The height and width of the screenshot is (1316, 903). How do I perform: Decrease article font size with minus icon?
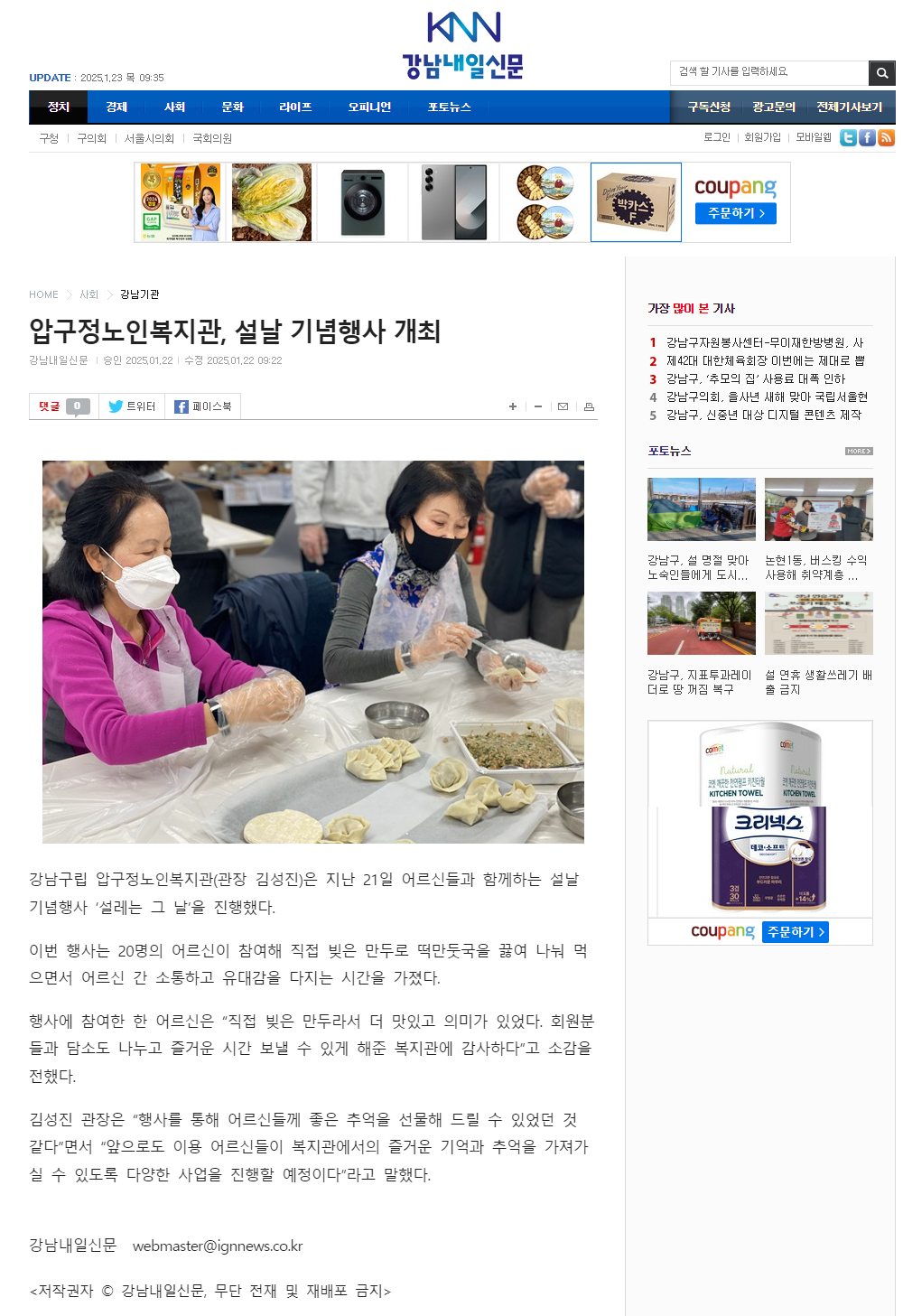(x=538, y=407)
